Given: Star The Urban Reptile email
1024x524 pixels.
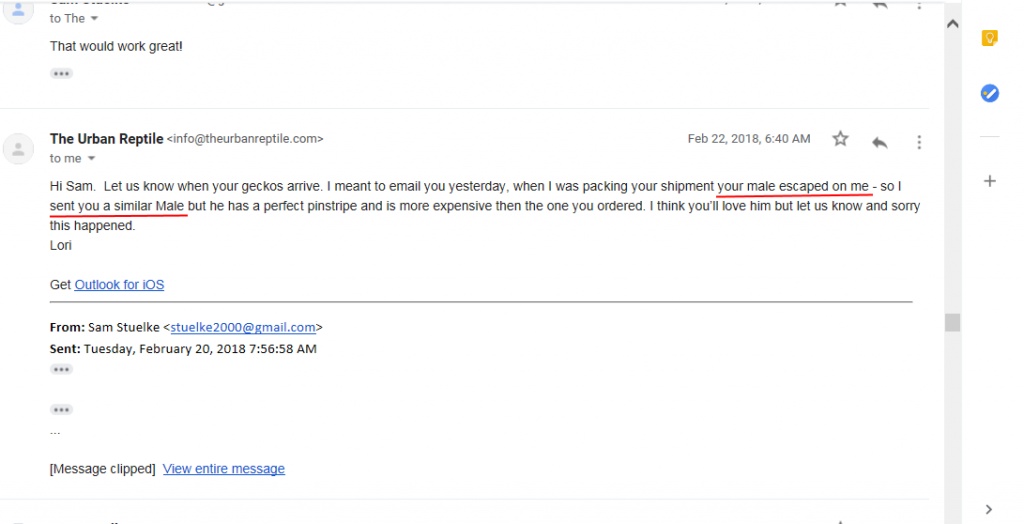Looking at the screenshot, I should [840, 139].
